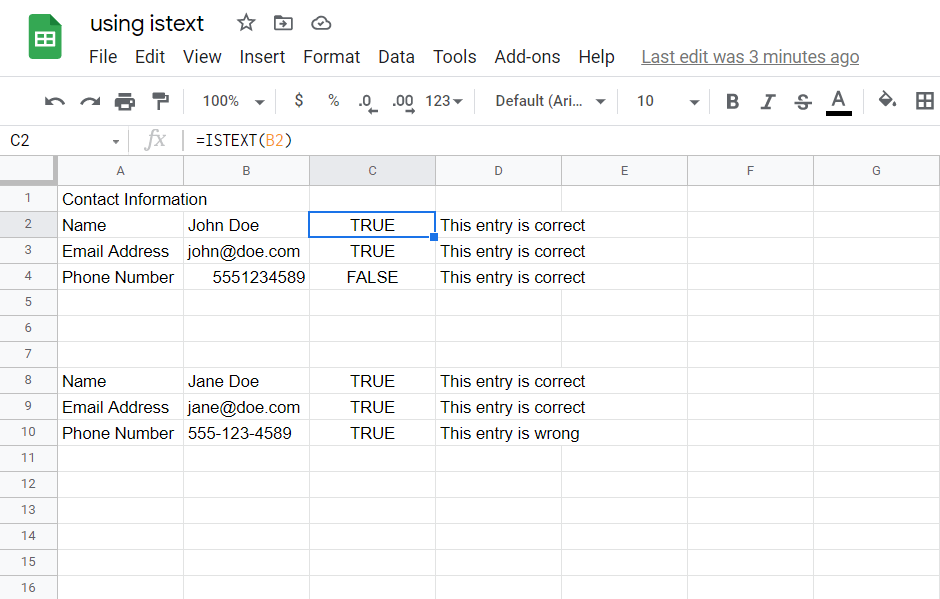The width and height of the screenshot is (940, 599).
Task: Activate the paint format tool
Action: point(160,101)
